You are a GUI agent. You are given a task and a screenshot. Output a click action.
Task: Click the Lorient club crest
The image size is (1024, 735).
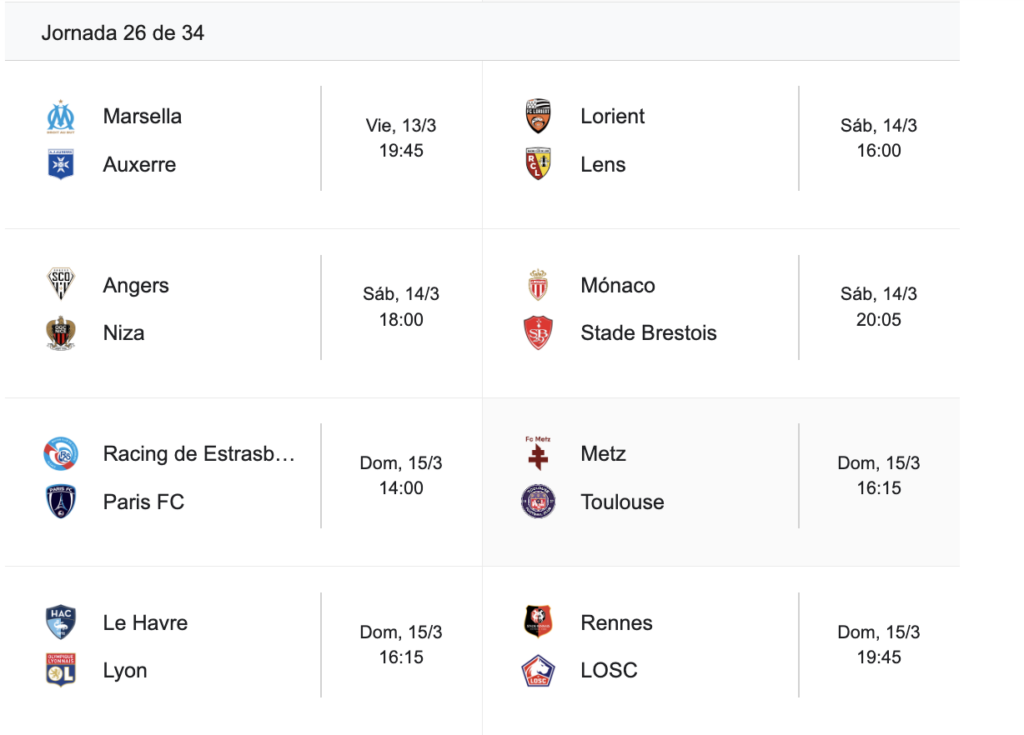(539, 116)
